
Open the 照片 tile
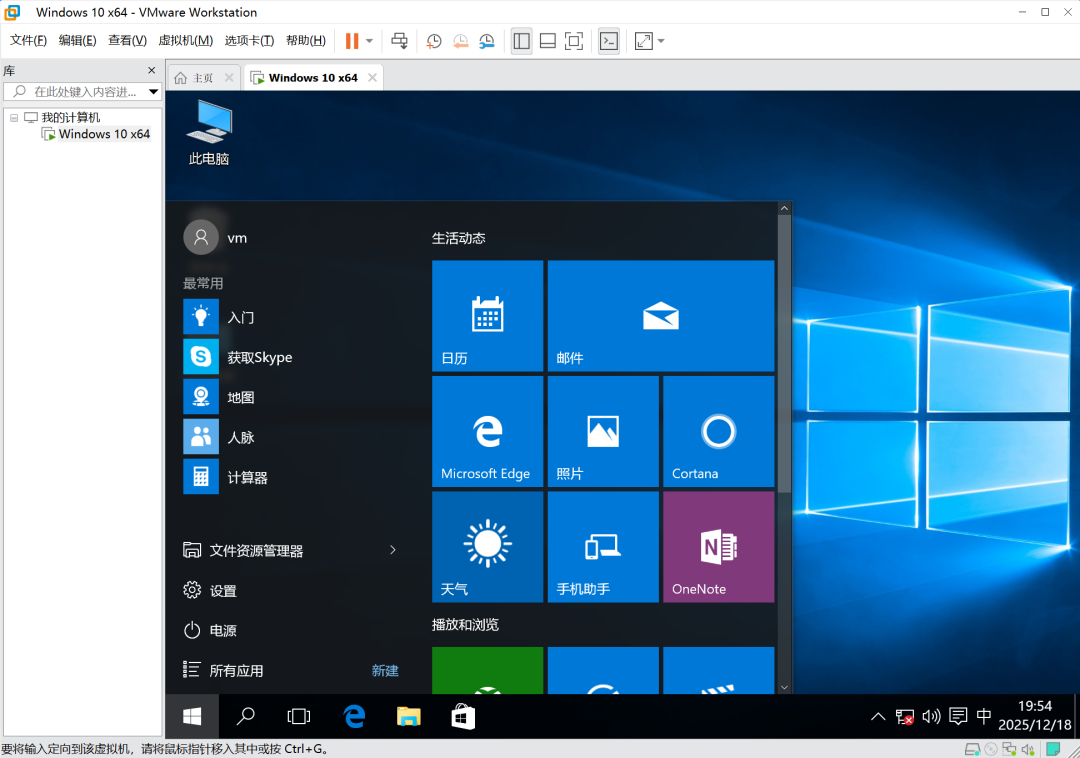pyautogui.click(x=603, y=432)
